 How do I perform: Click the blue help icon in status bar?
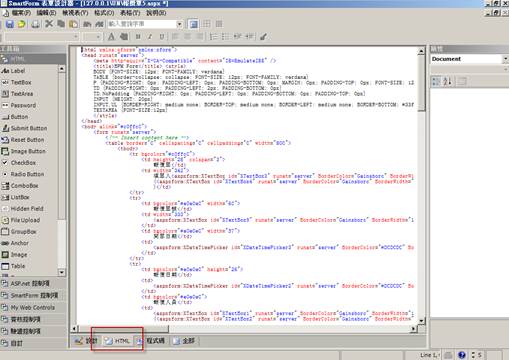coord(462,355)
